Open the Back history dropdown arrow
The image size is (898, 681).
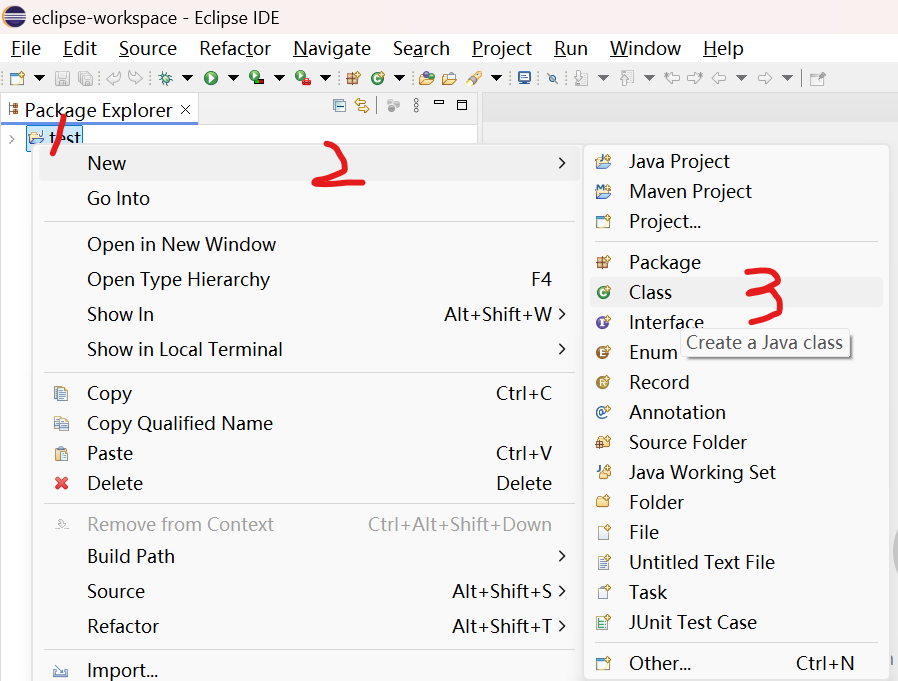click(741, 78)
